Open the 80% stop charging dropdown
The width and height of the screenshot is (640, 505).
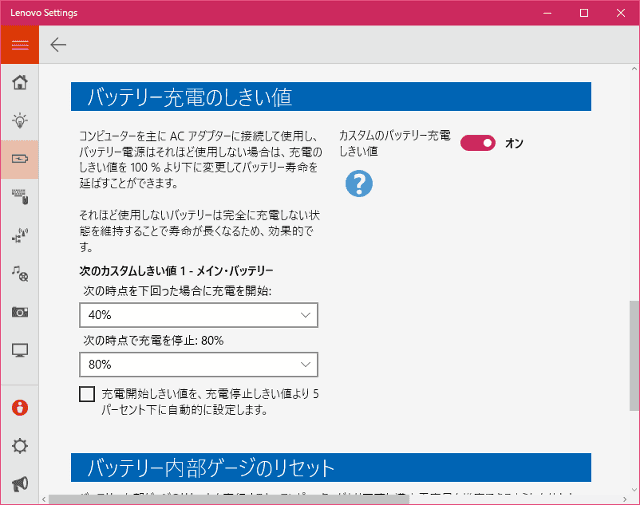198,364
